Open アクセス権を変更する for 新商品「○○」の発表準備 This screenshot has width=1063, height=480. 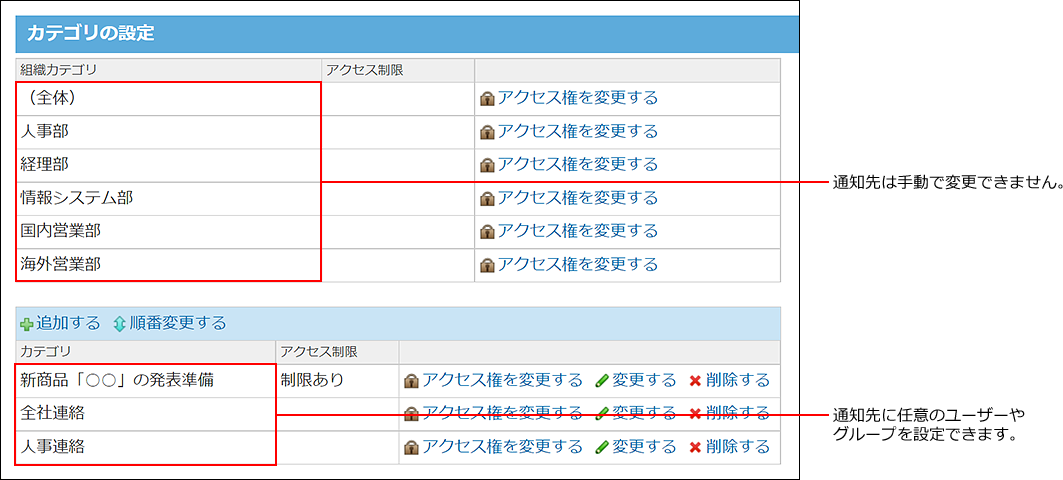pos(502,380)
